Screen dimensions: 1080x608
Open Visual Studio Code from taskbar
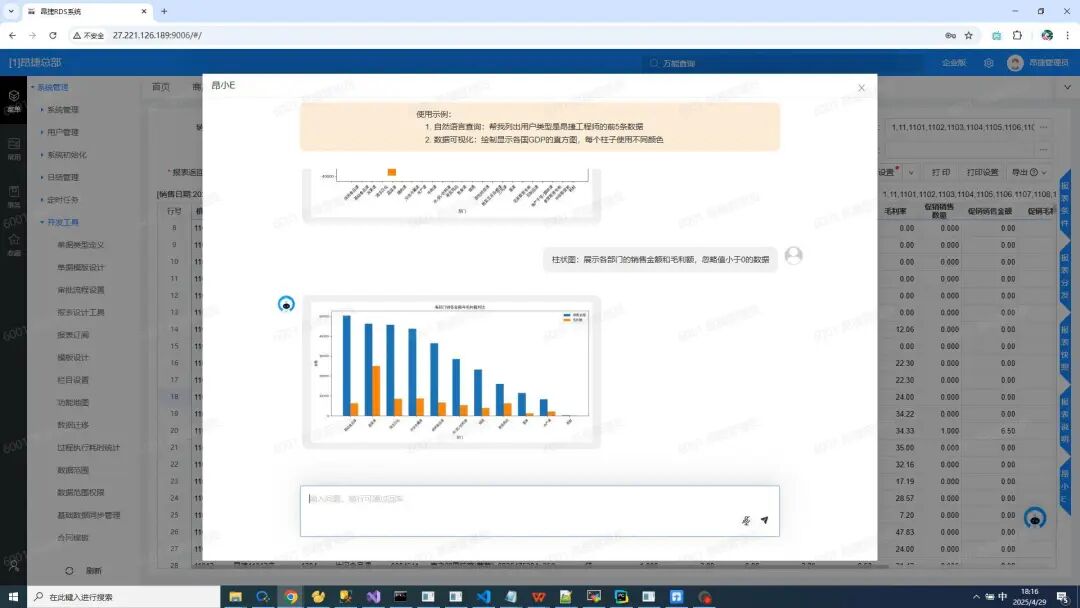[484, 596]
